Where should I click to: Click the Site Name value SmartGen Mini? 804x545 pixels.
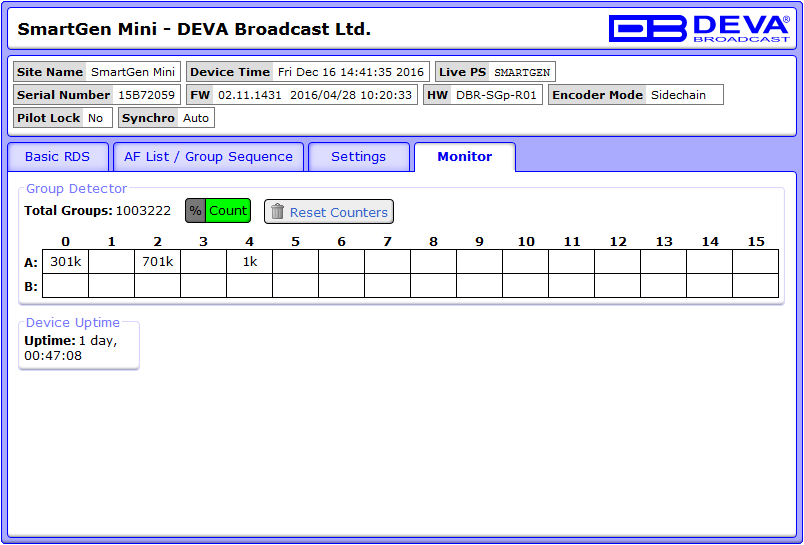pyautogui.click(x=133, y=72)
